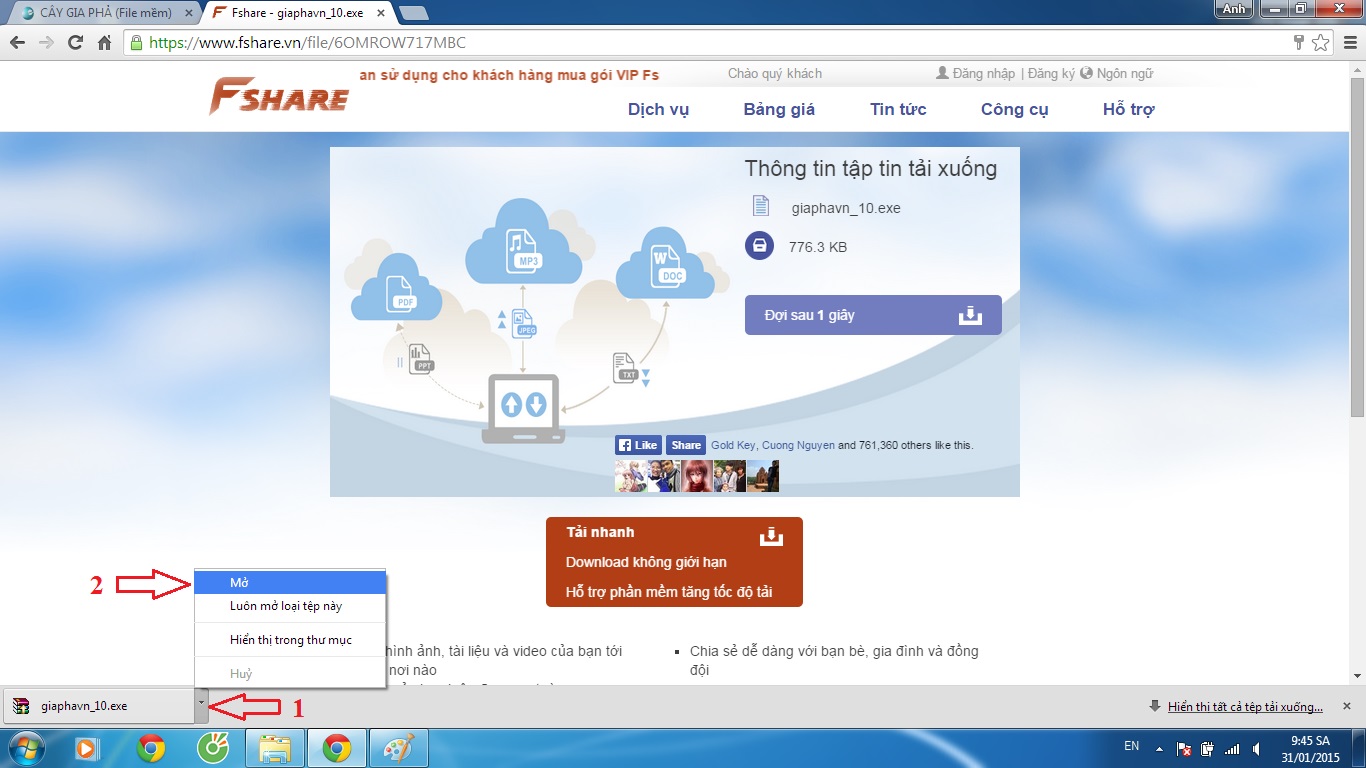Click the 'Cuong Nguyen' profile link

[x=798, y=445]
